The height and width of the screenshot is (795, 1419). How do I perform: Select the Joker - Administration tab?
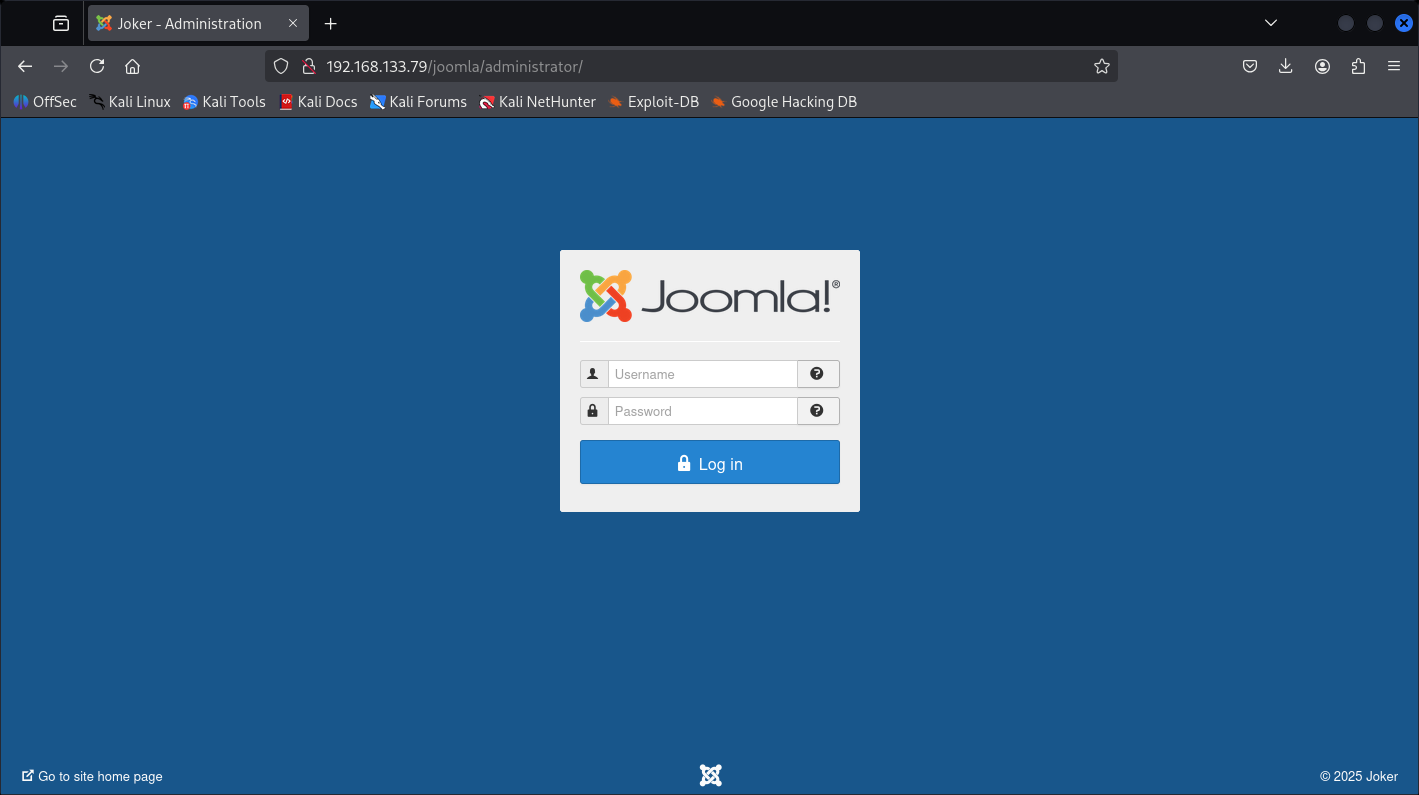pos(197,23)
